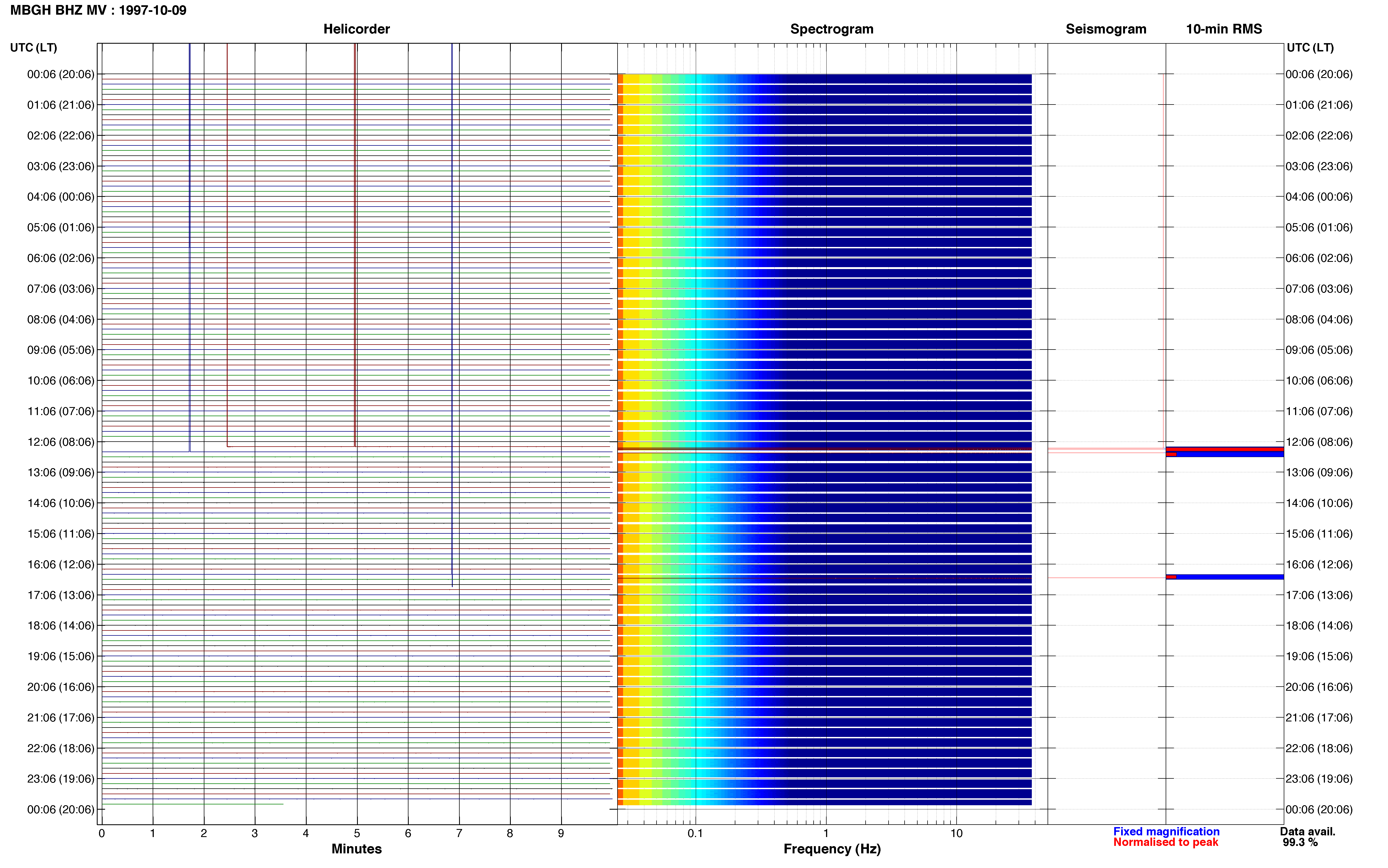This screenshot has height=868, width=1388.
Task: Click left time label '09:06 (05:06)'
Action: click(61, 350)
